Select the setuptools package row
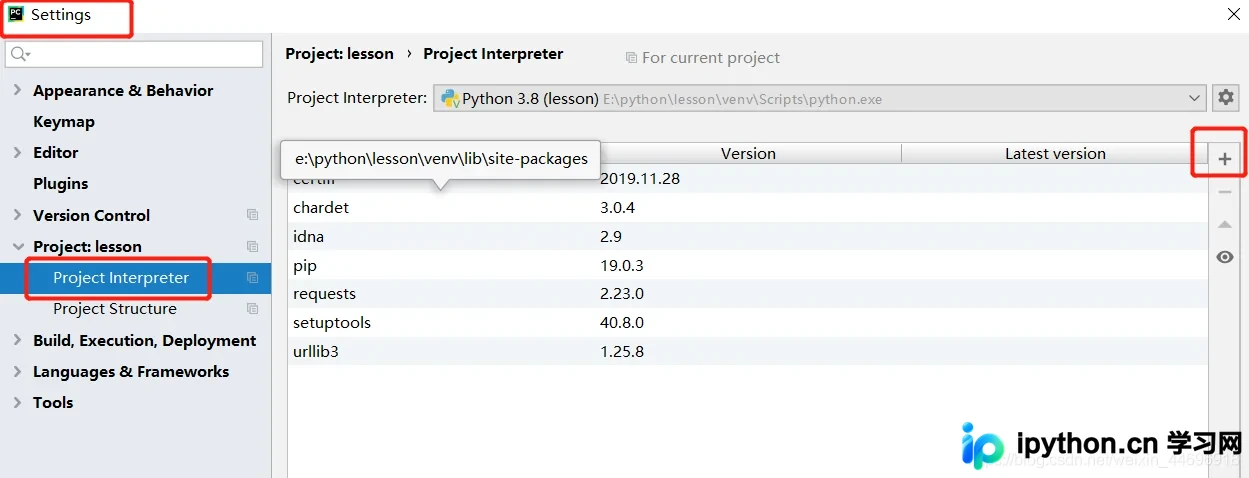Viewport: 1249px width, 478px height. (x=748, y=323)
